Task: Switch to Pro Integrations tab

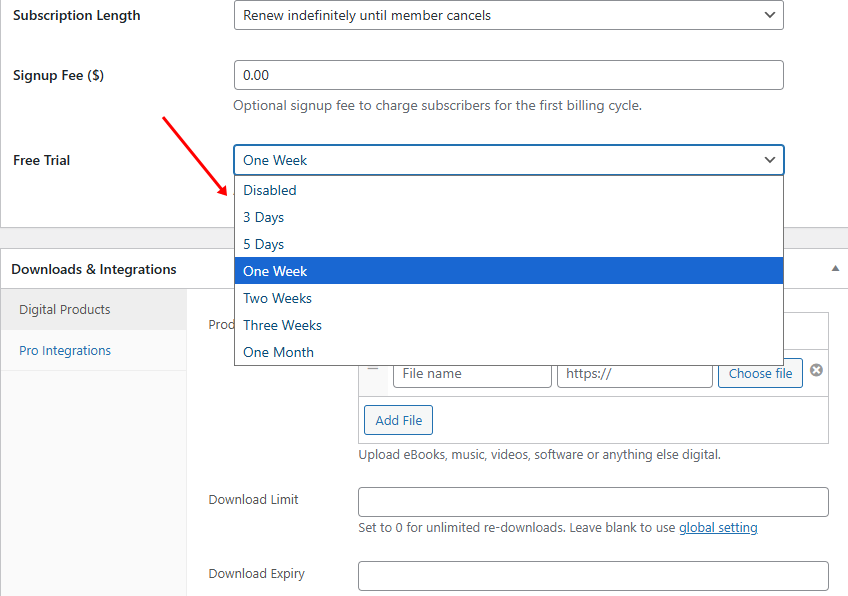Action: 94,350
